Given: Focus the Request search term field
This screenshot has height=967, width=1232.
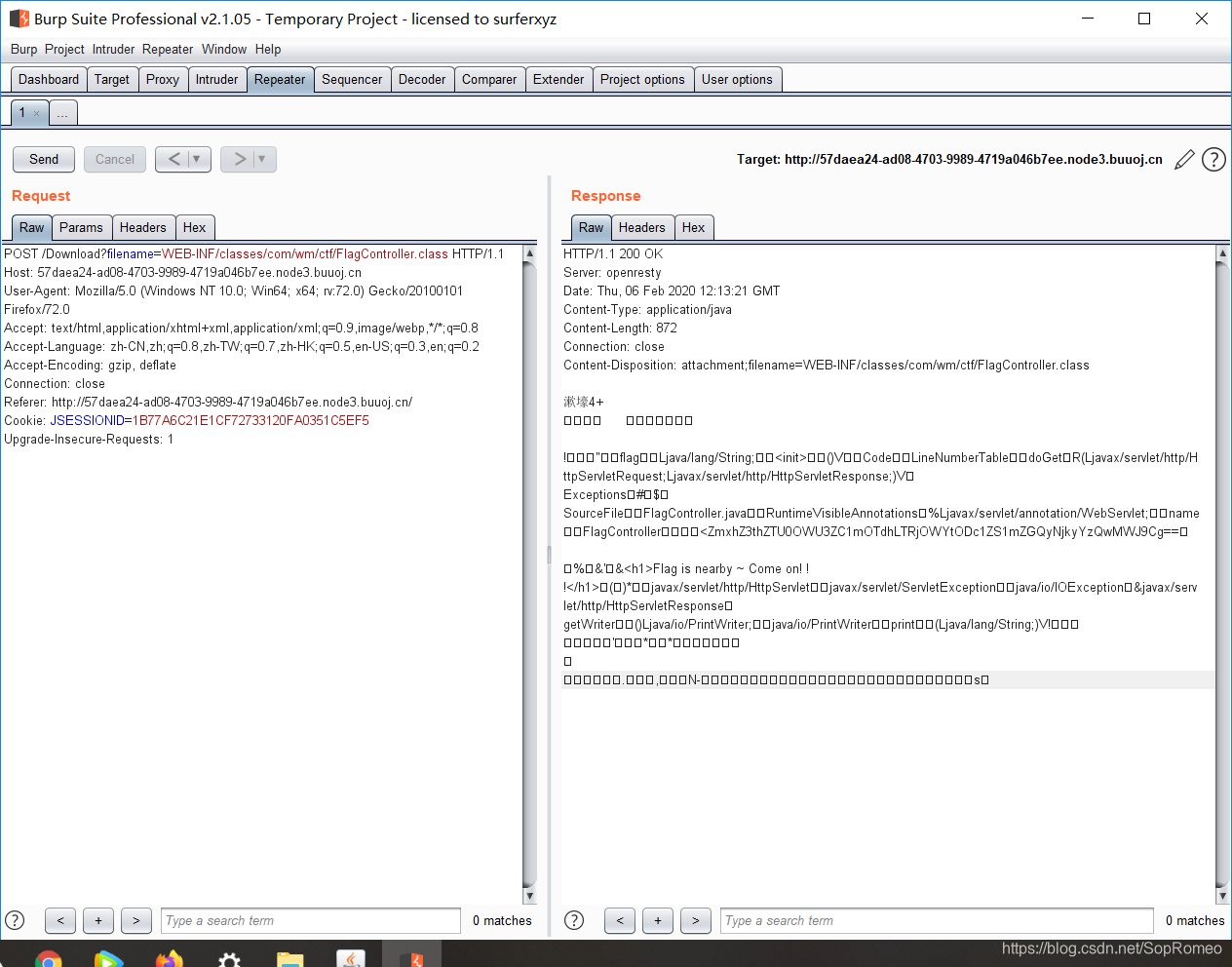Looking at the screenshot, I should (x=311, y=920).
